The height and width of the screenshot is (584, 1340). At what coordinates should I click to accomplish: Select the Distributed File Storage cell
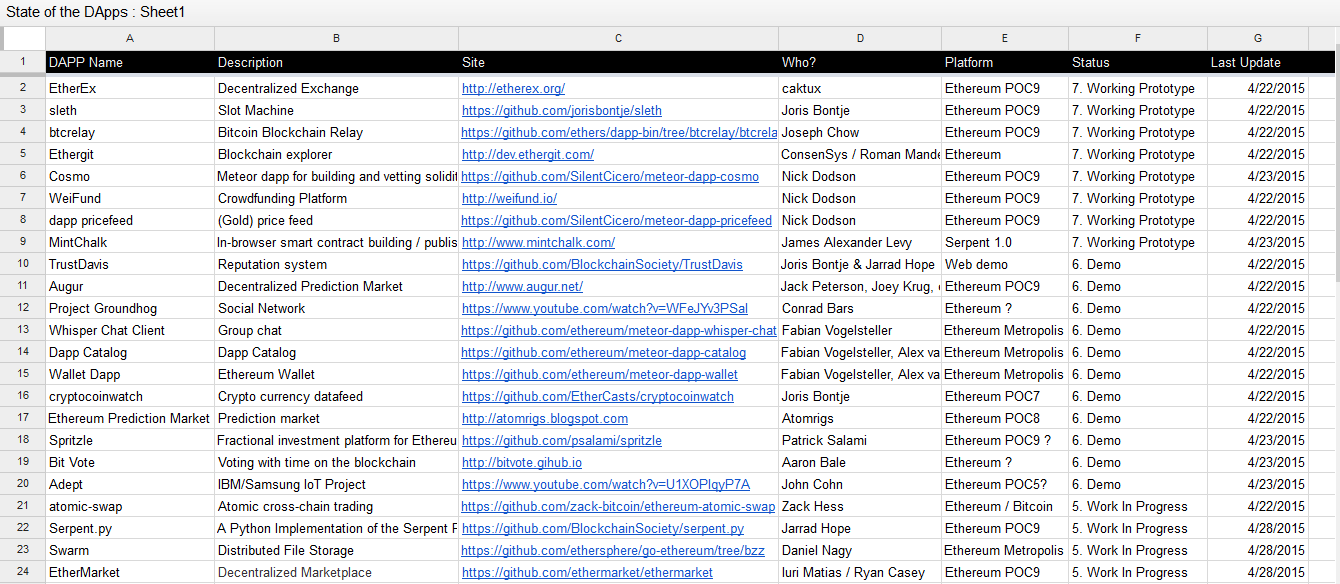336,550
